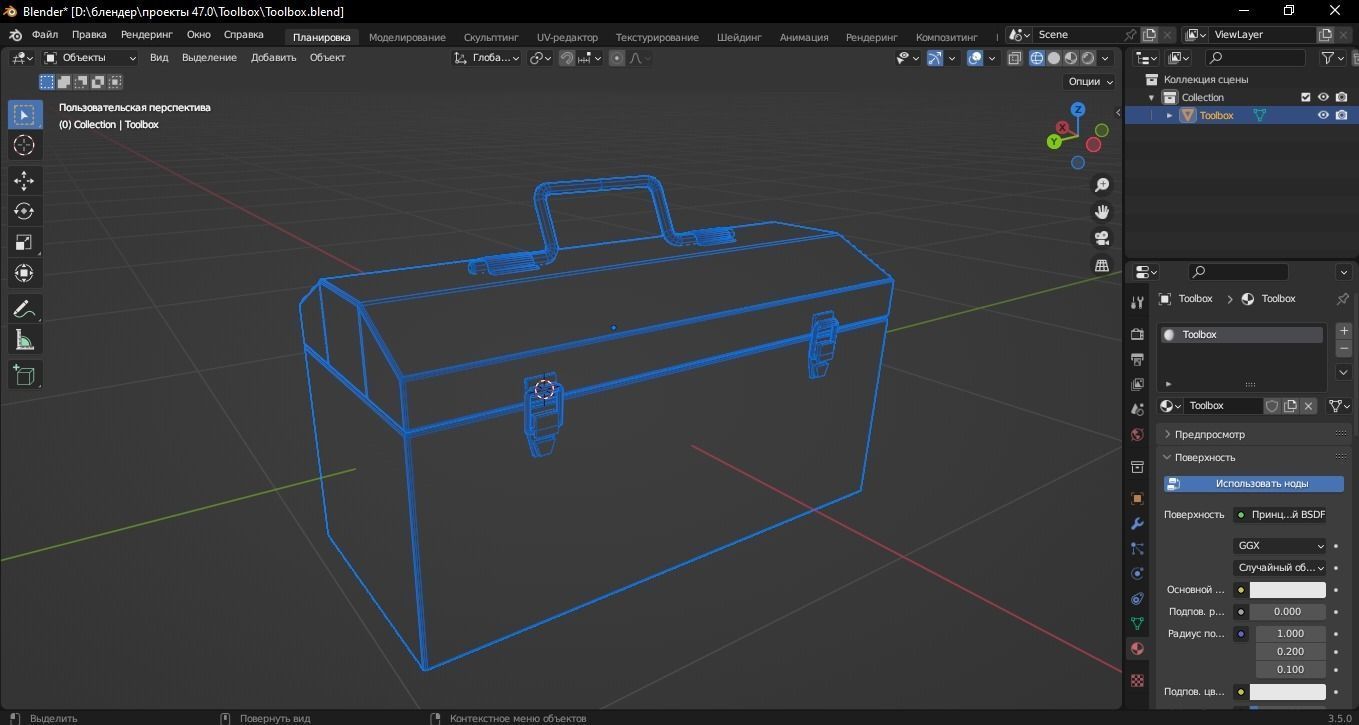Open the Render properties tab (camera icon)
Viewport: 1359px width, 725px height.
point(1137,333)
